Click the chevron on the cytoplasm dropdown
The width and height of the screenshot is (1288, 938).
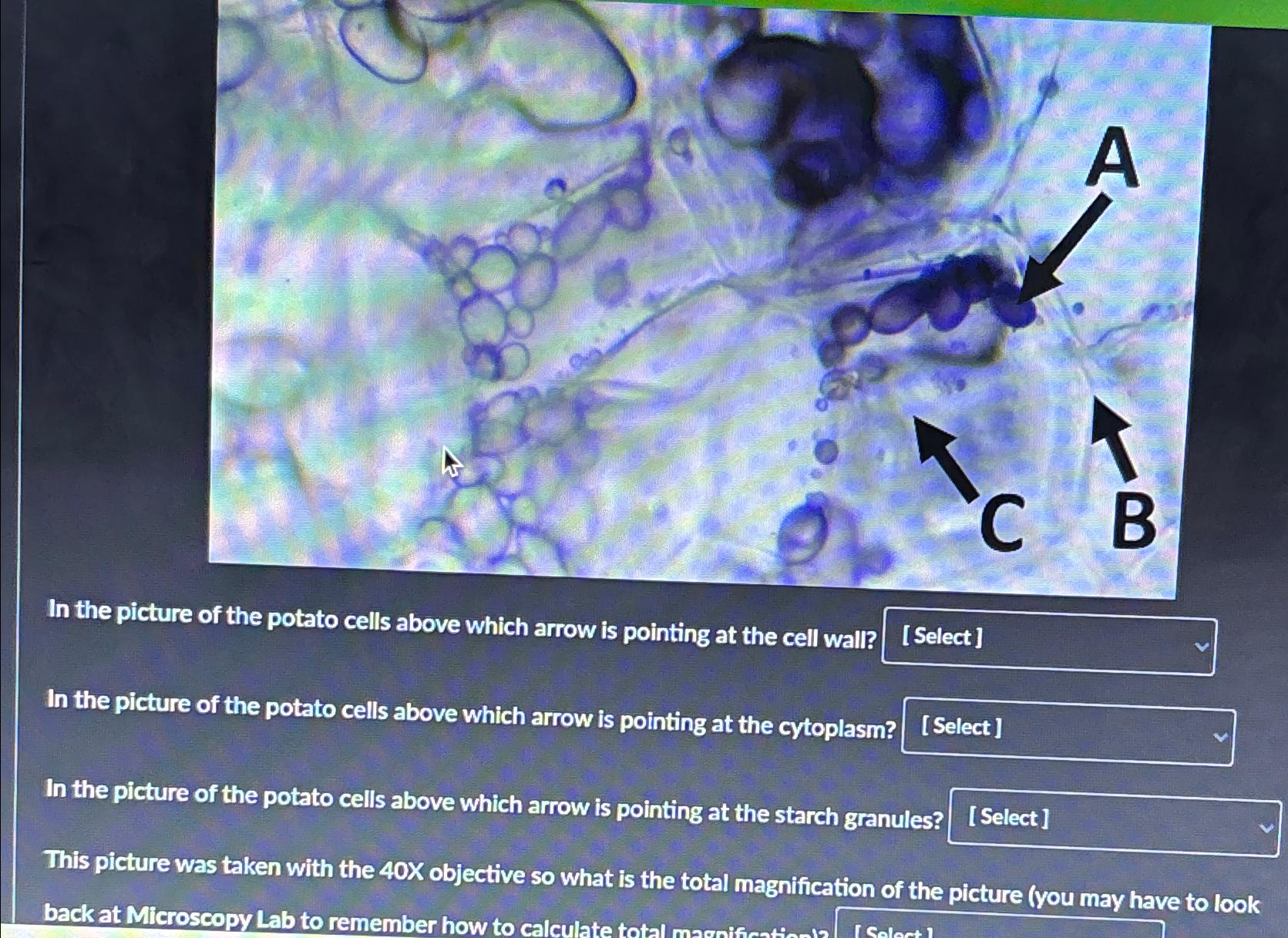1220,738
